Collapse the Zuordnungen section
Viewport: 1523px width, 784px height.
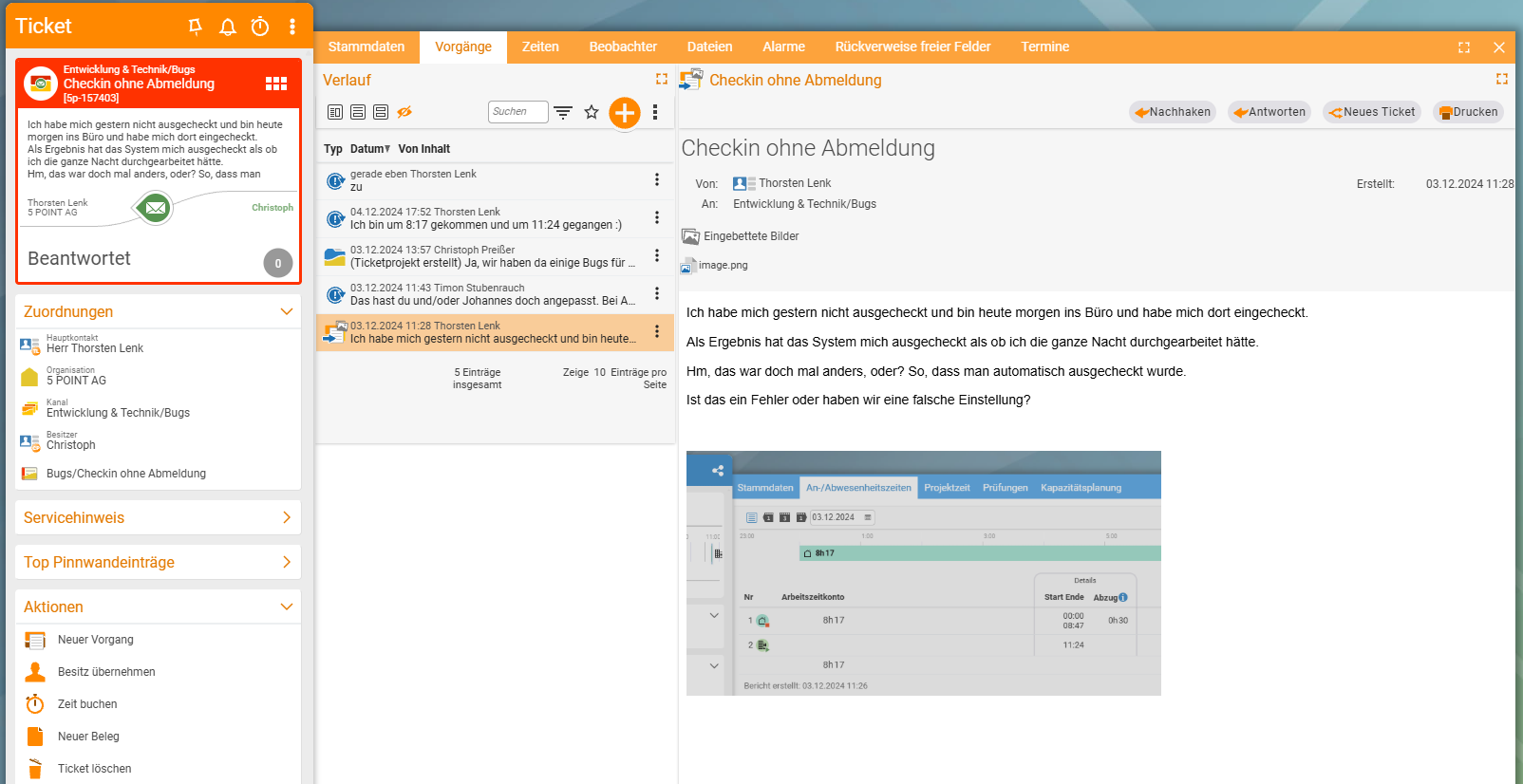coord(287,311)
